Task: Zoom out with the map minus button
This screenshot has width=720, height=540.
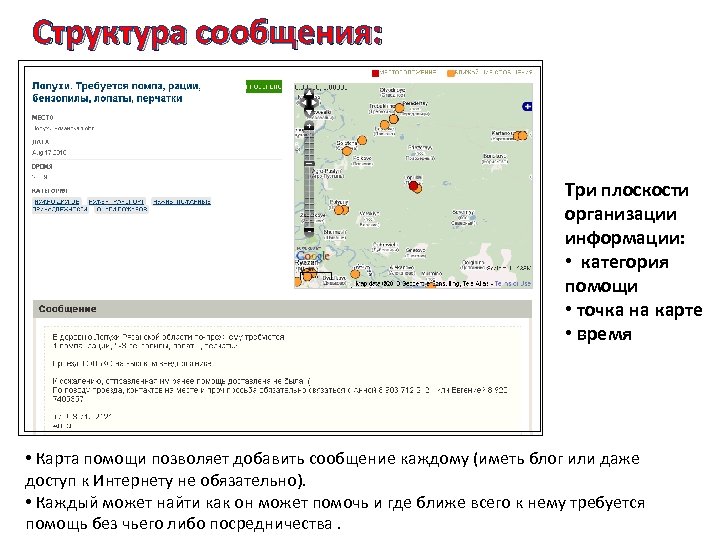Action: coord(309,231)
